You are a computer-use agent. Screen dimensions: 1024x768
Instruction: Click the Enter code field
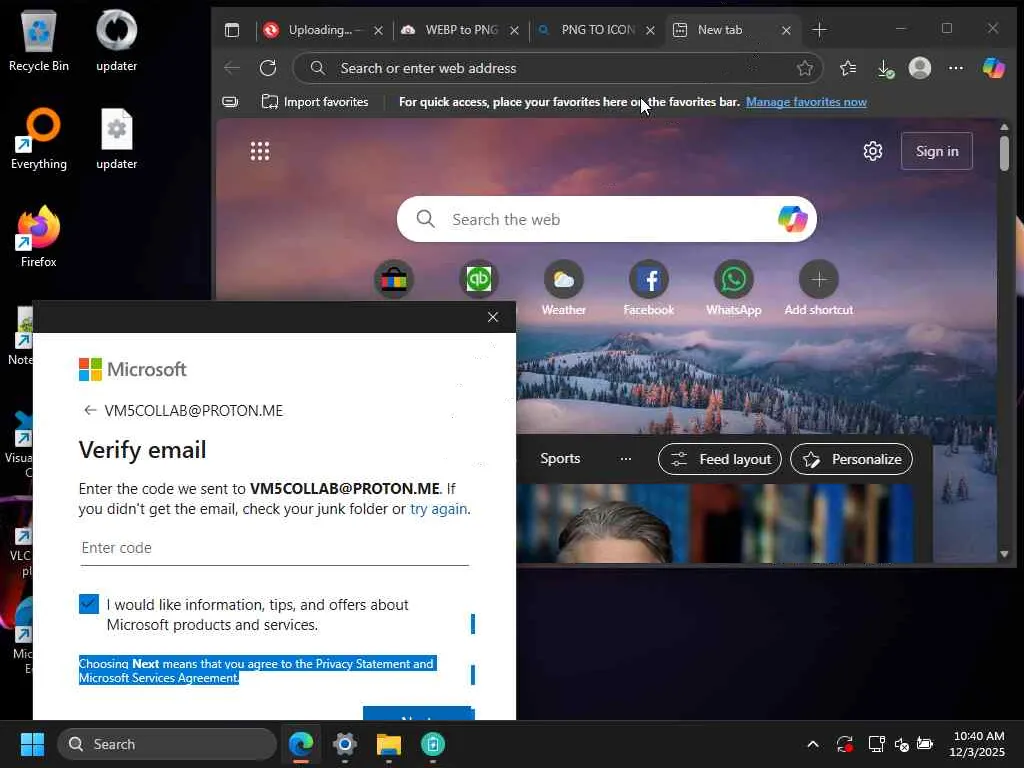pos(274,549)
